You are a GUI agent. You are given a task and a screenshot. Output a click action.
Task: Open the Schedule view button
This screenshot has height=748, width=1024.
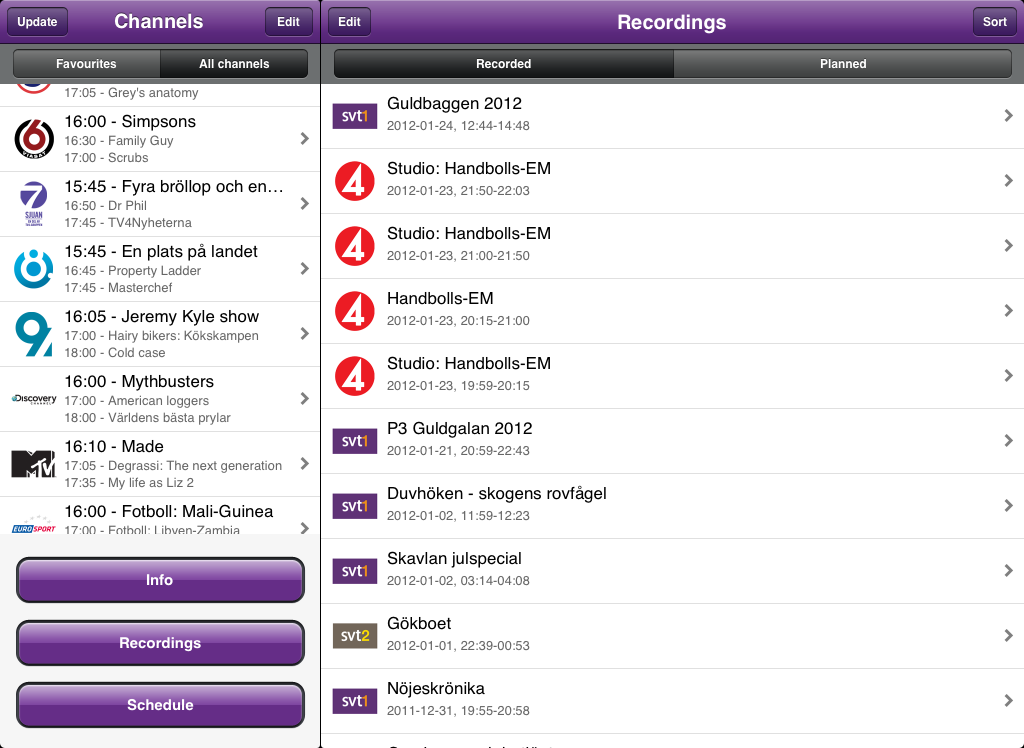pos(160,705)
